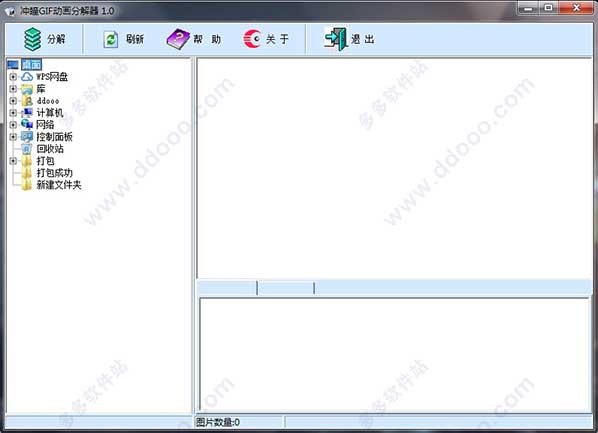Select the 新建文件夹 tree label

59,185
